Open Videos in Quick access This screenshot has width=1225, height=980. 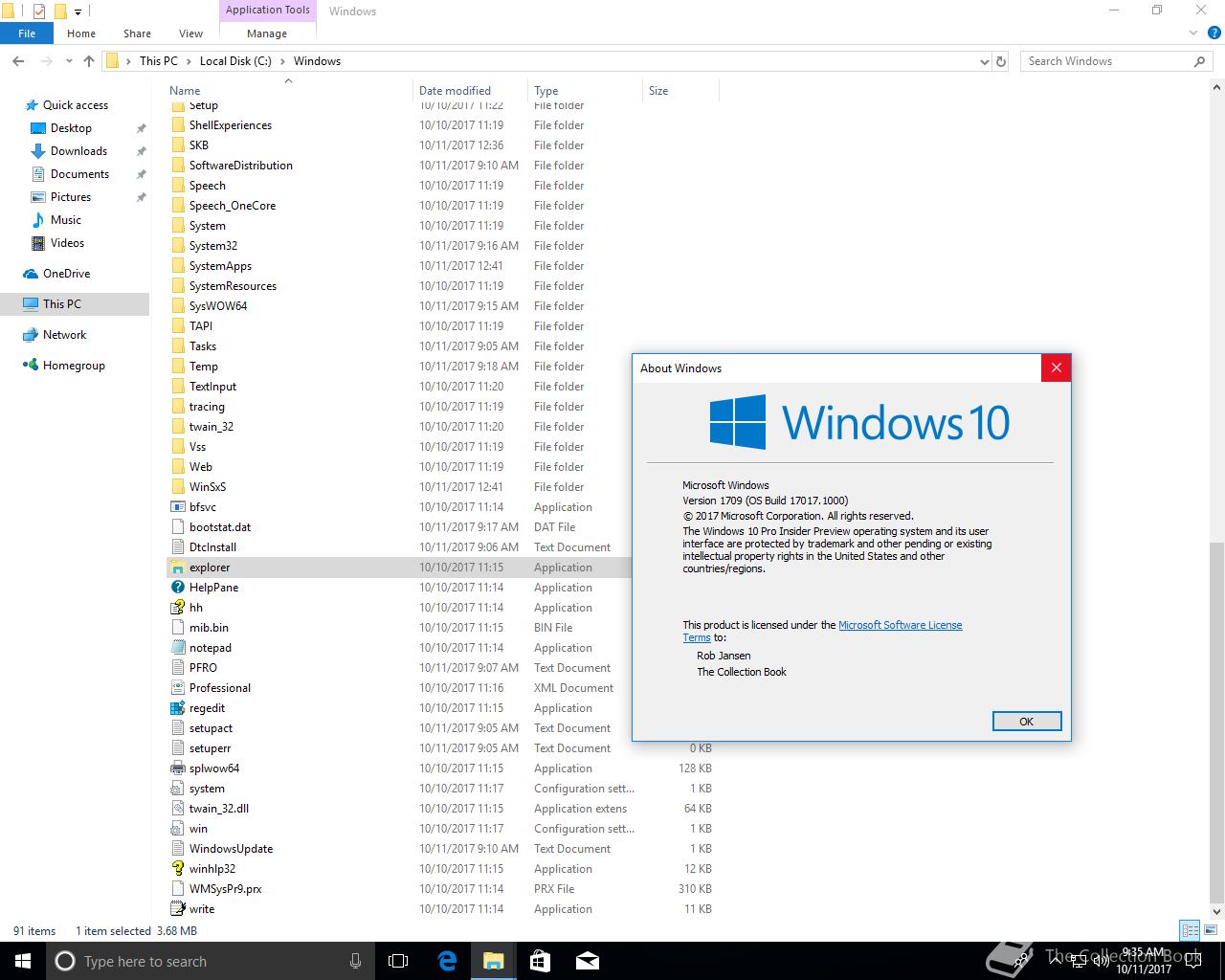[x=67, y=243]
